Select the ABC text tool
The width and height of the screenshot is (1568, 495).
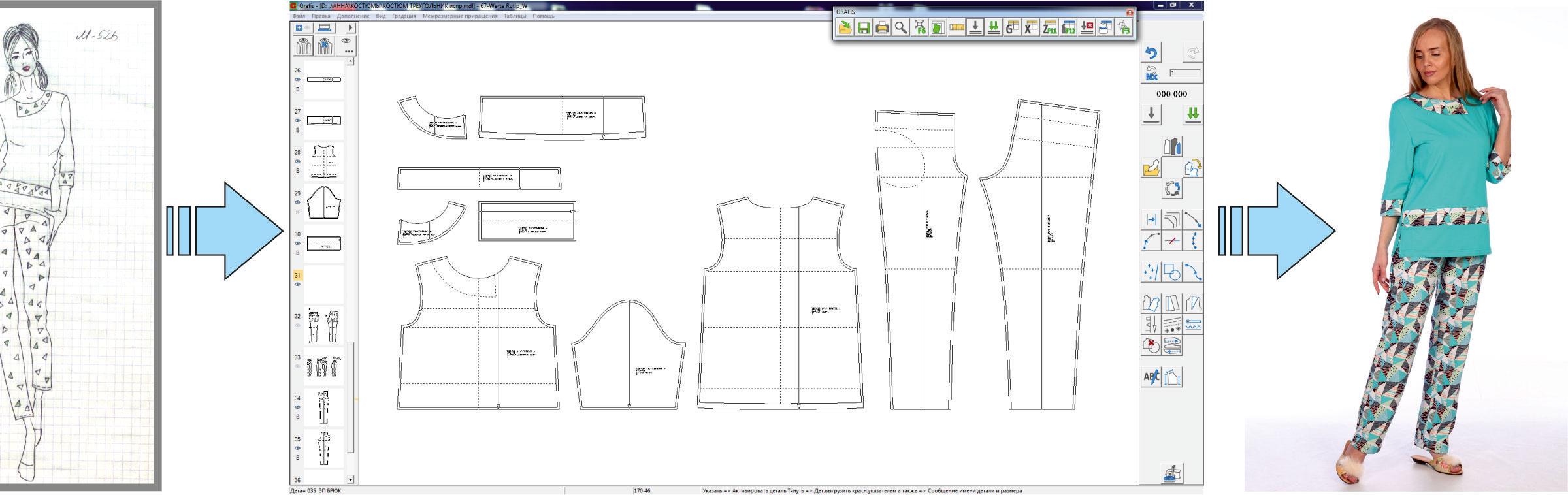1152,377
